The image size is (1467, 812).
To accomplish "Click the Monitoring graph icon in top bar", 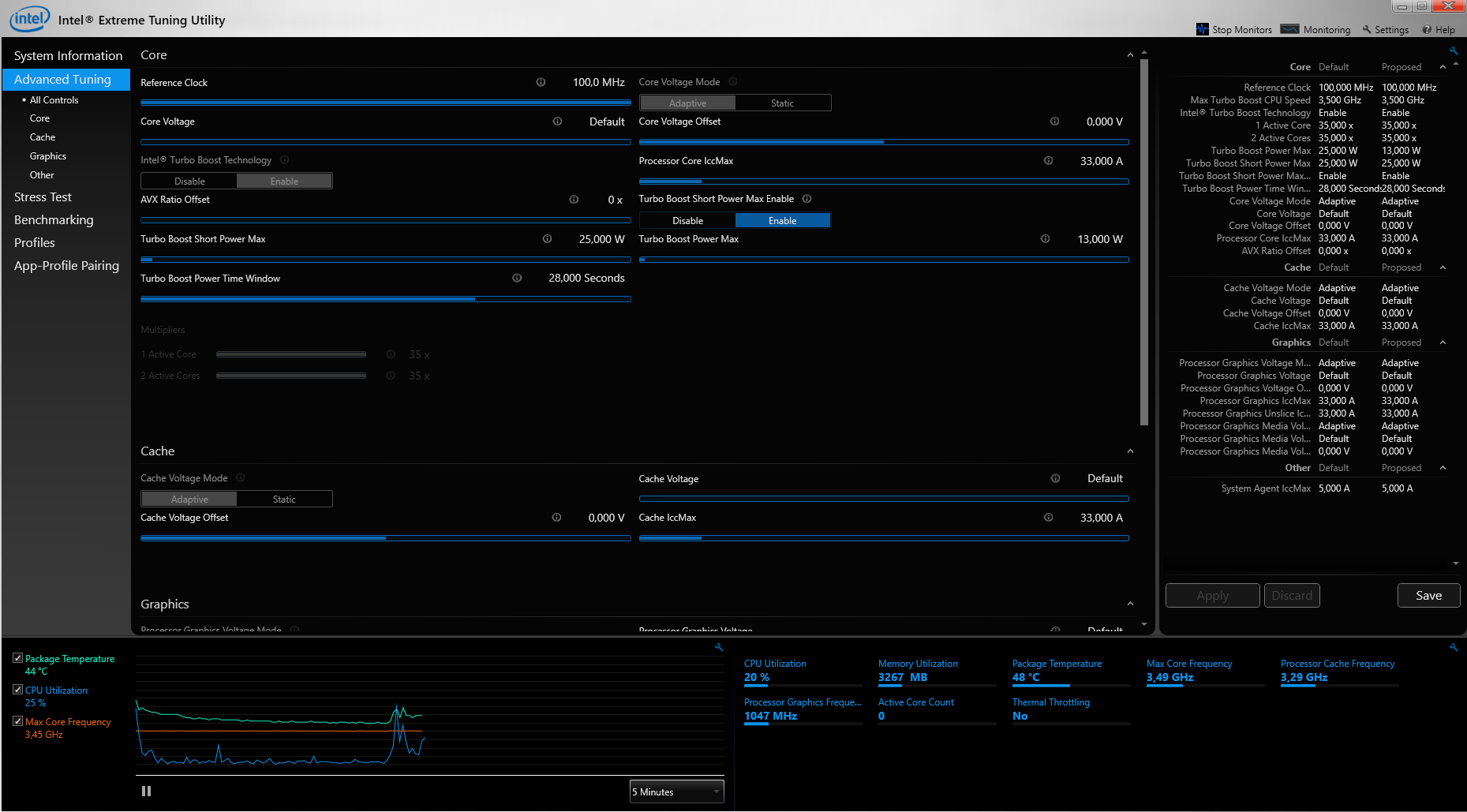I will pos(1289,29).
